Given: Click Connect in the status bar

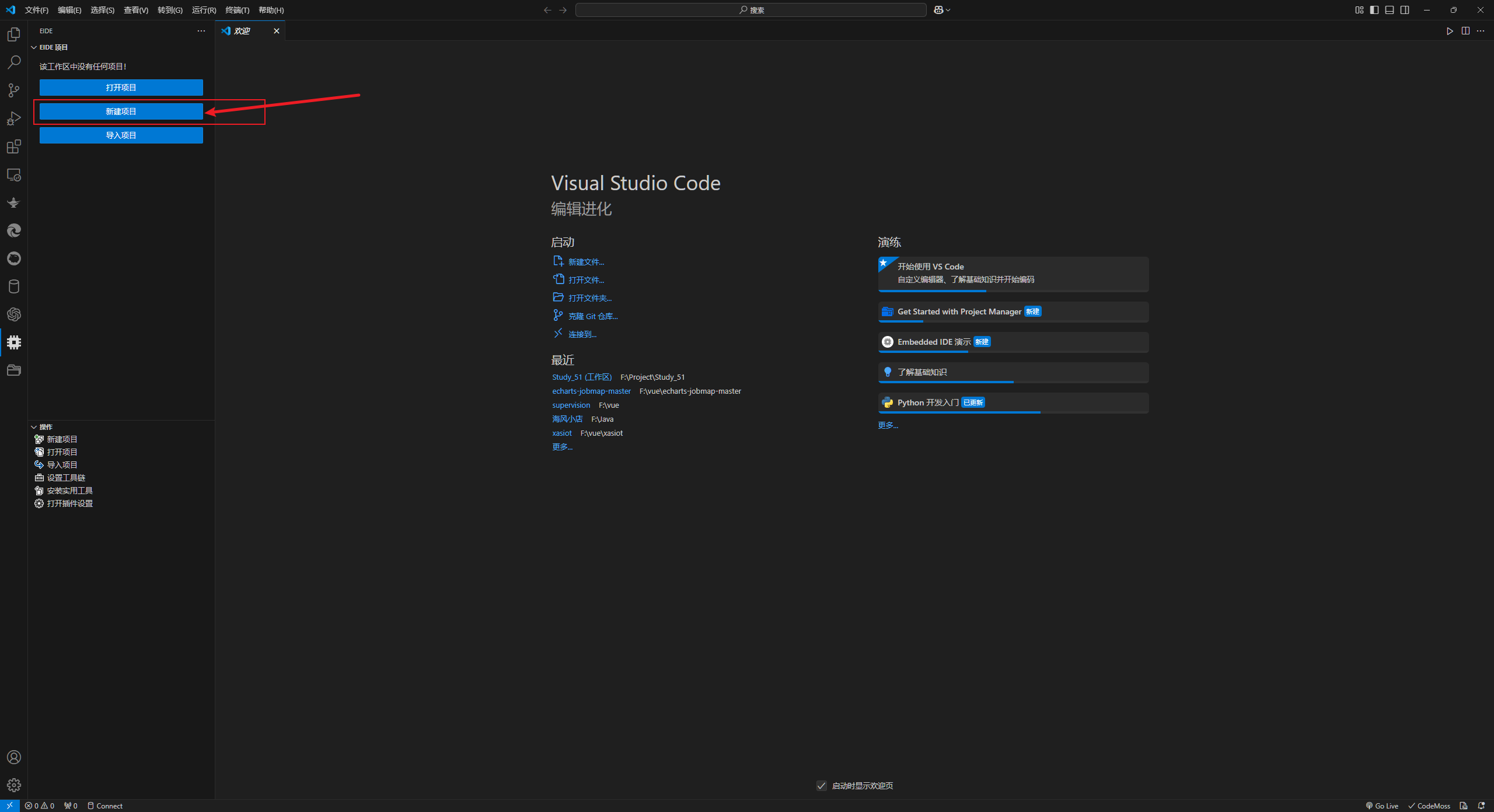Looking at the screenshot, I should click(105, 806).
